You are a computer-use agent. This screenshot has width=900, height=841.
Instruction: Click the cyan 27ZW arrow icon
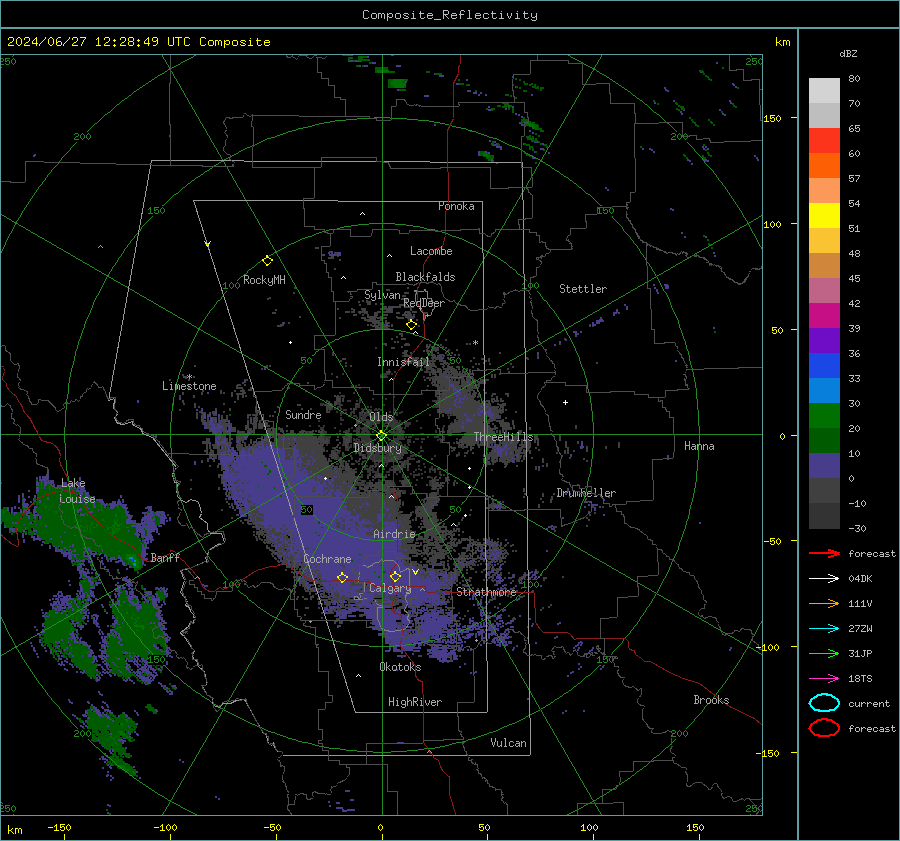click(824, 629)
